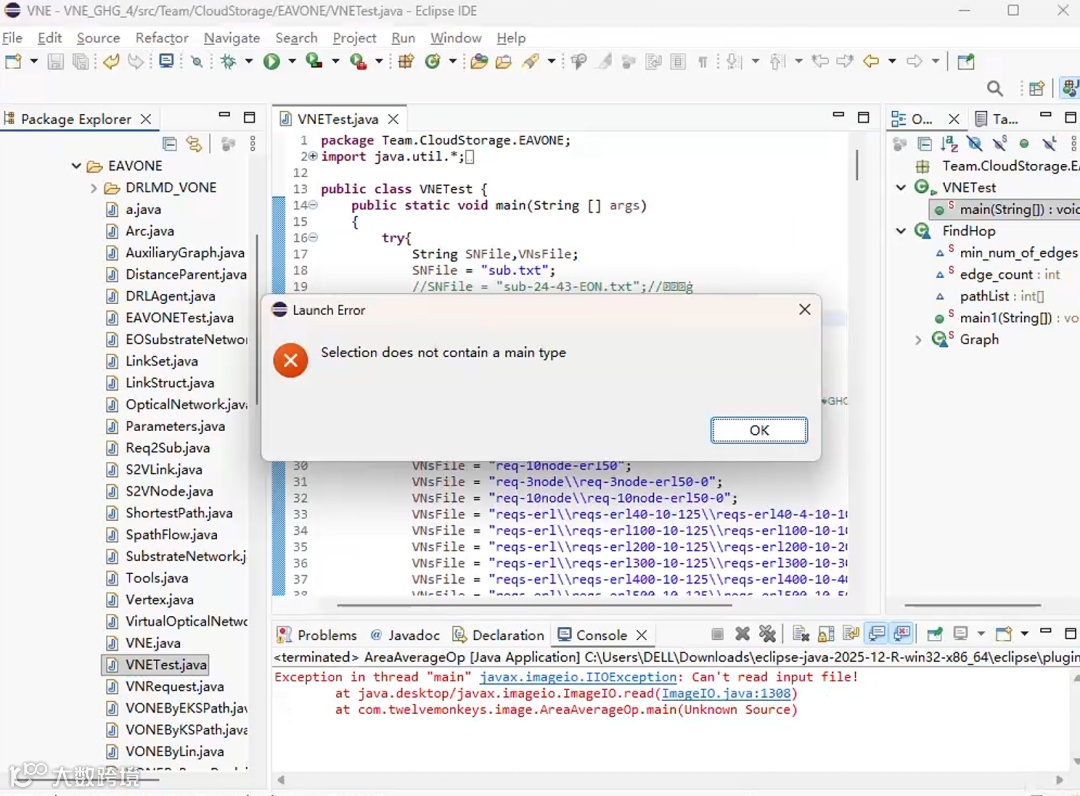Toggle Show Console on Standard Out
Image resolution: width=1080 pixels, height=796 pixels.
tap(876, 633)
